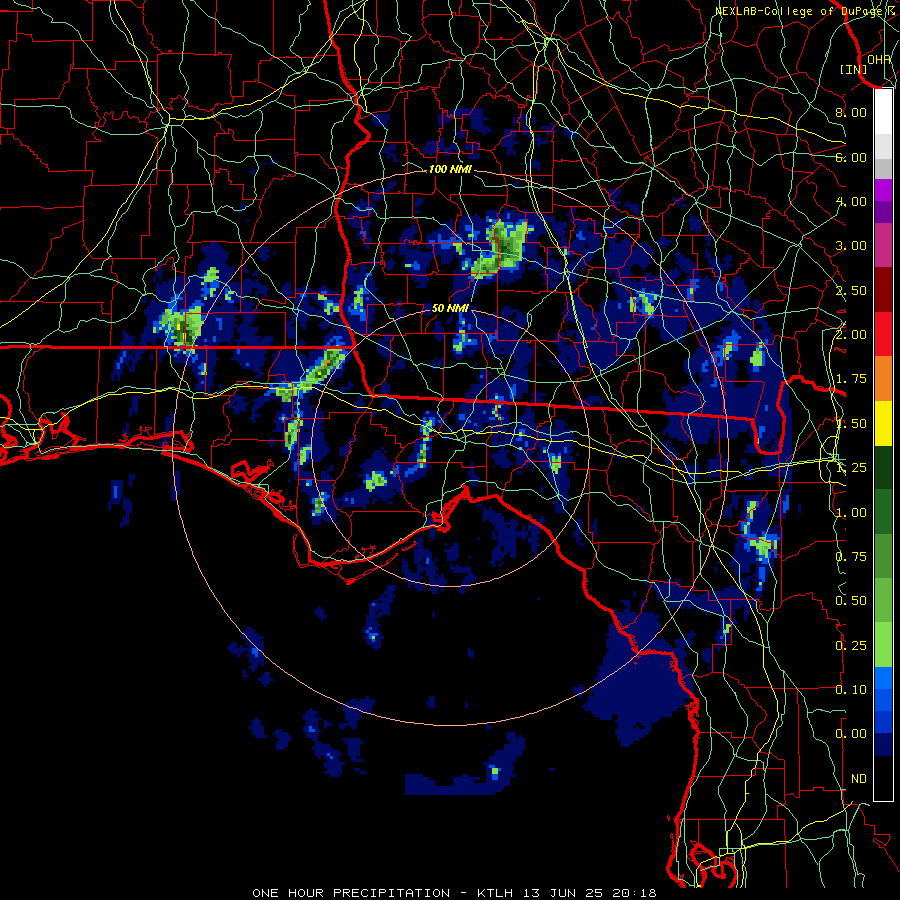
Task: Select the white swatch at the legend top
Action: [883, 112]
